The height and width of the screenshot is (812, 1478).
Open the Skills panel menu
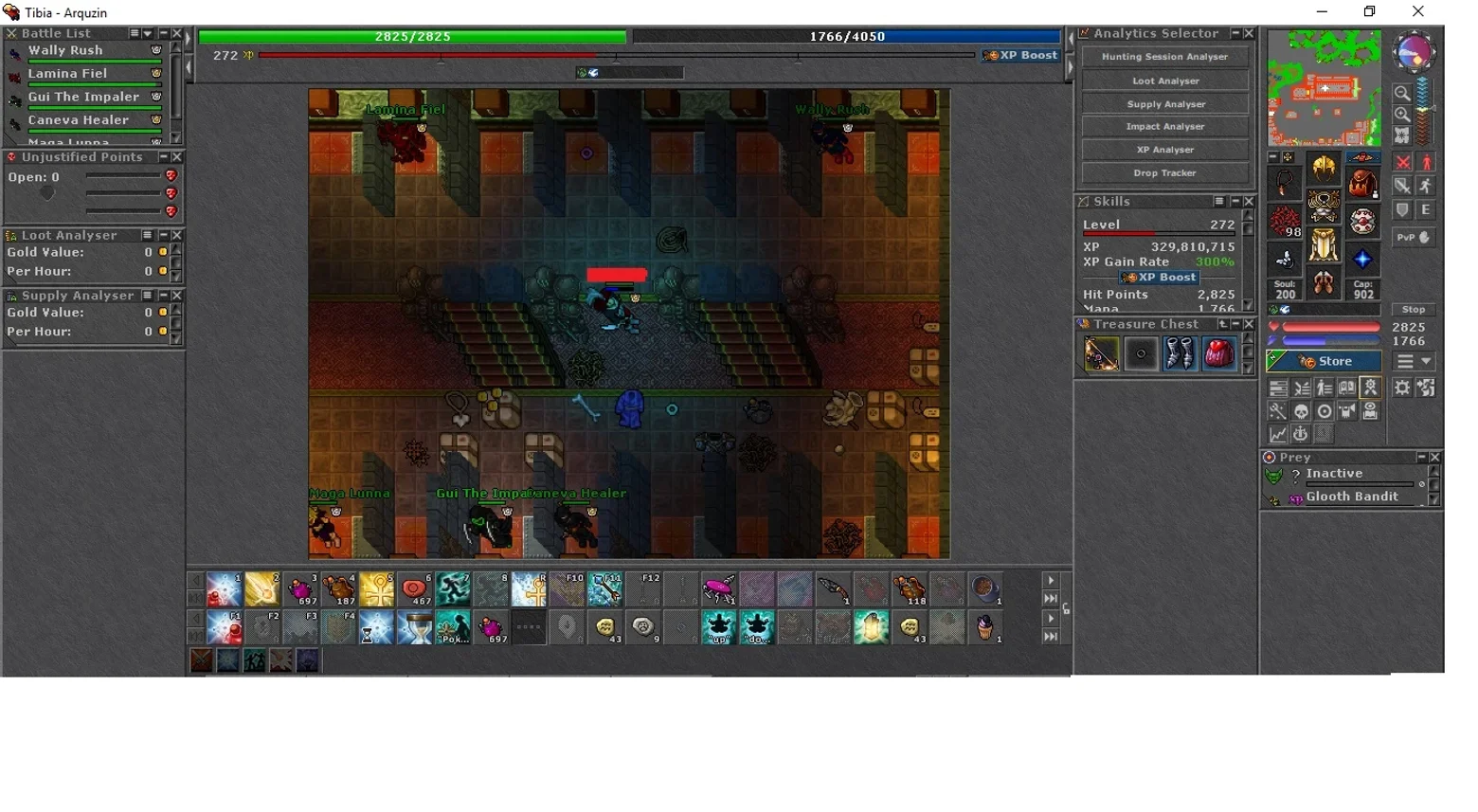click(1219, 202)
